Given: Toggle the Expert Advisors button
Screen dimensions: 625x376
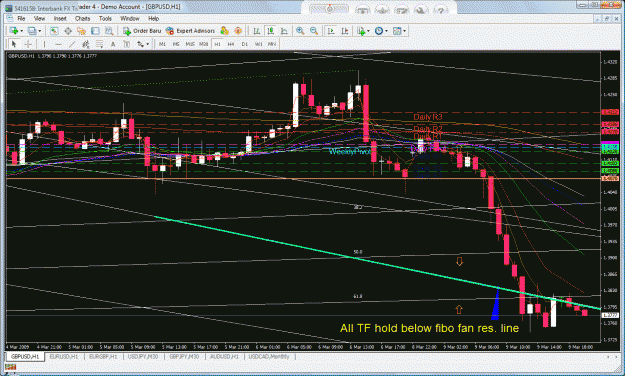Looking at the screenshot, I should tap(190, 31).
